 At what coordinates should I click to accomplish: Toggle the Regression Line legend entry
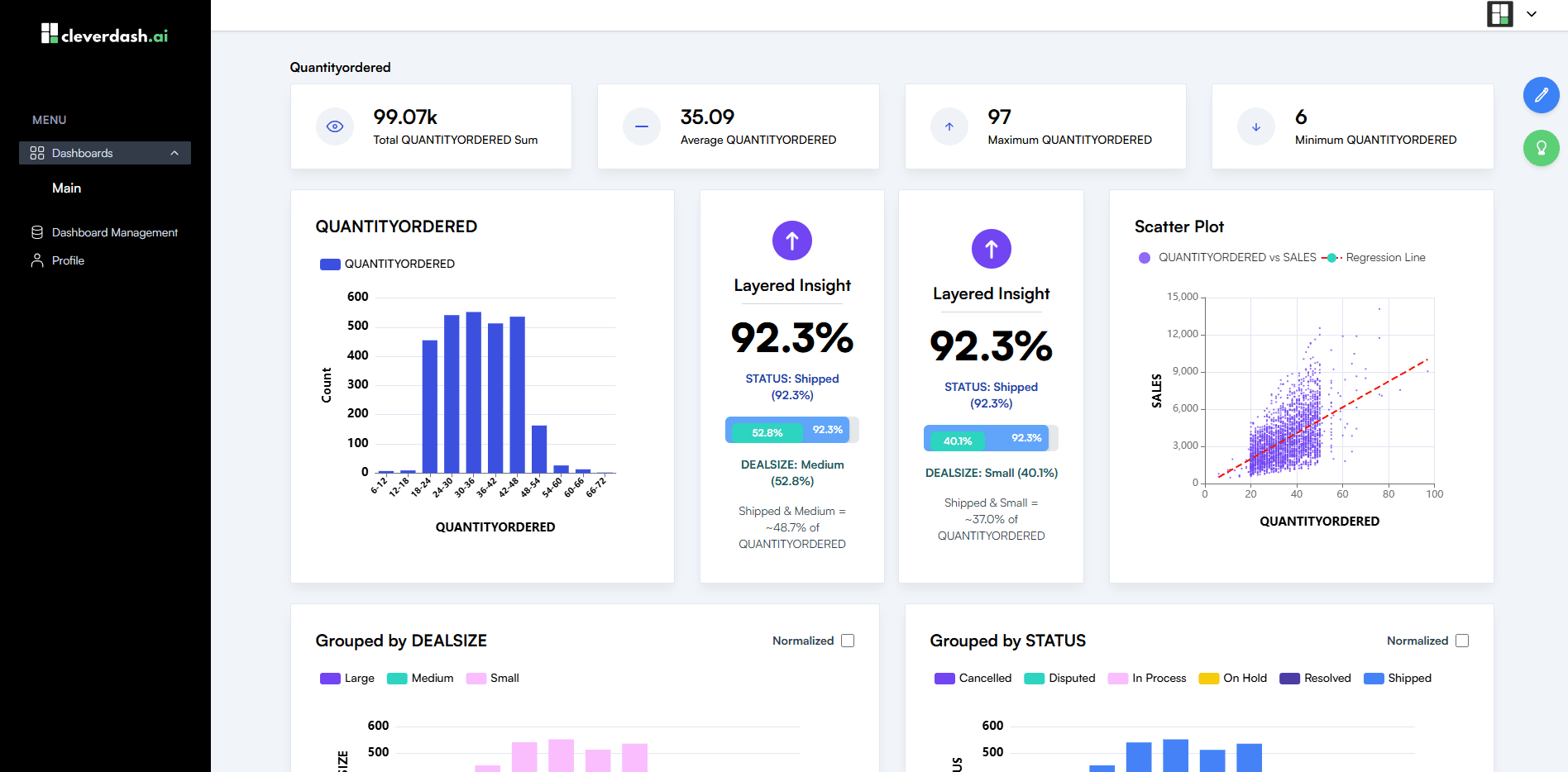point(1373,258)
